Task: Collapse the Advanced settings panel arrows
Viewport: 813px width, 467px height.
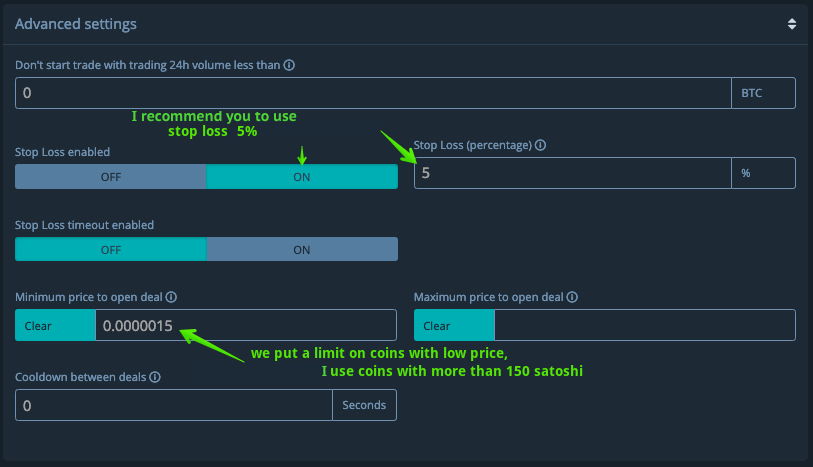Action: (791, 23)
